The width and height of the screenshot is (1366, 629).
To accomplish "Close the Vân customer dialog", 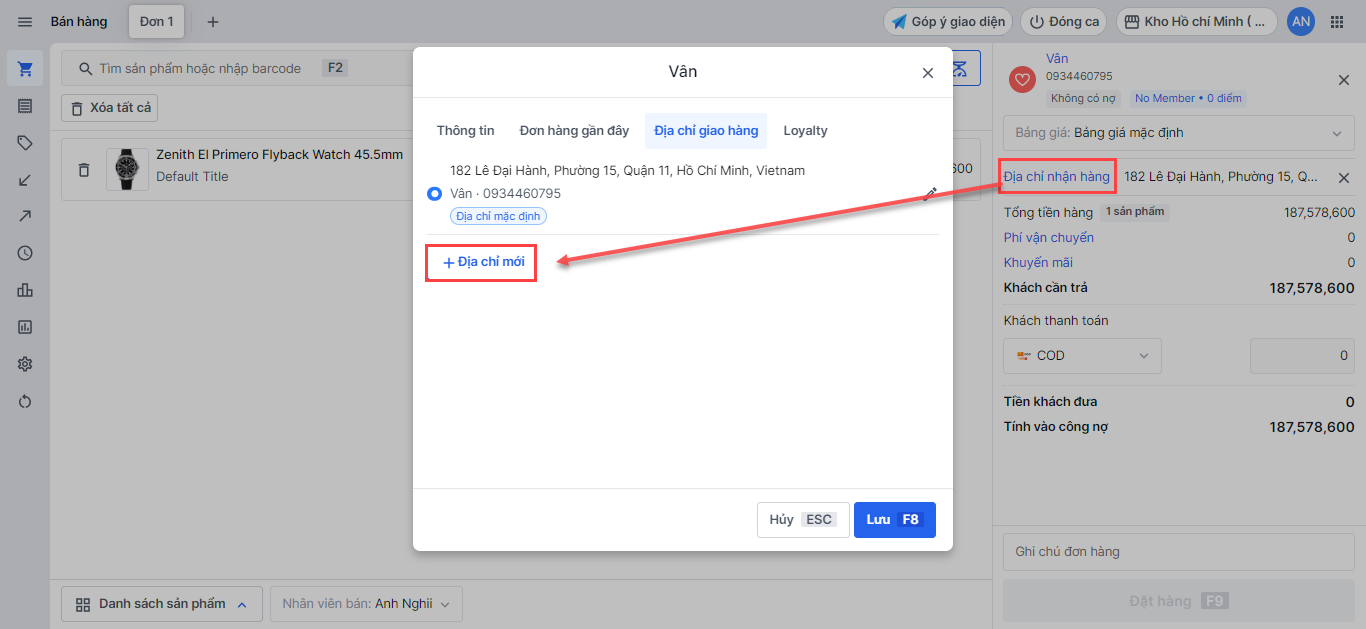I will click(927, 73).
